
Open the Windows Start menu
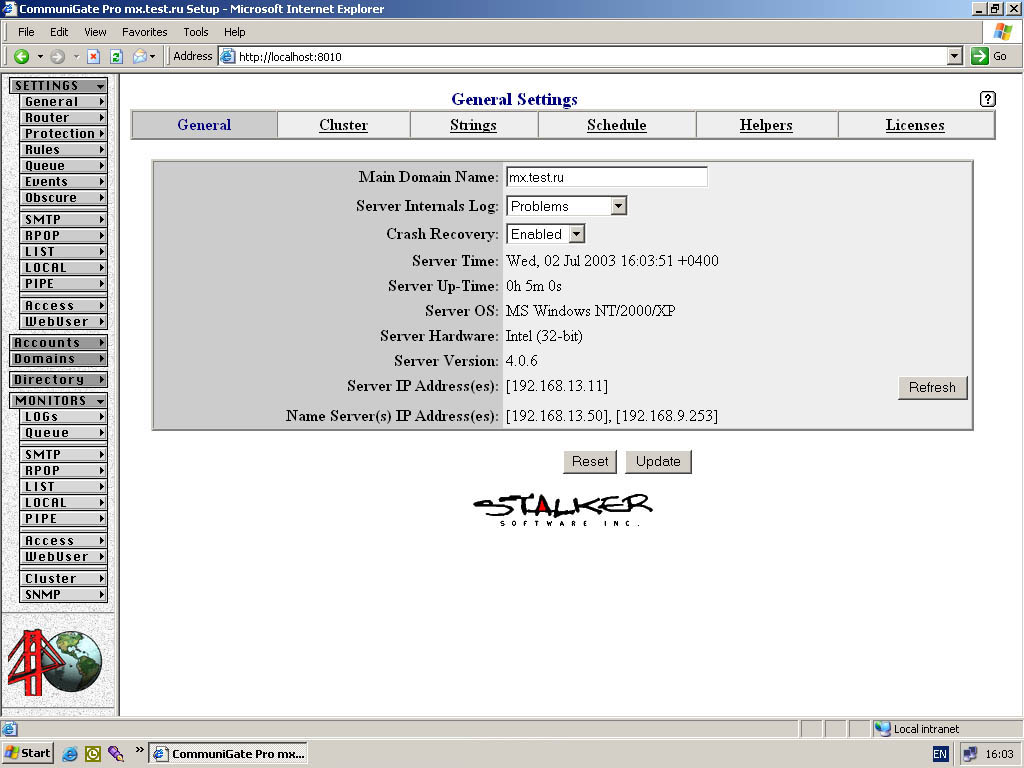point(27,753)
